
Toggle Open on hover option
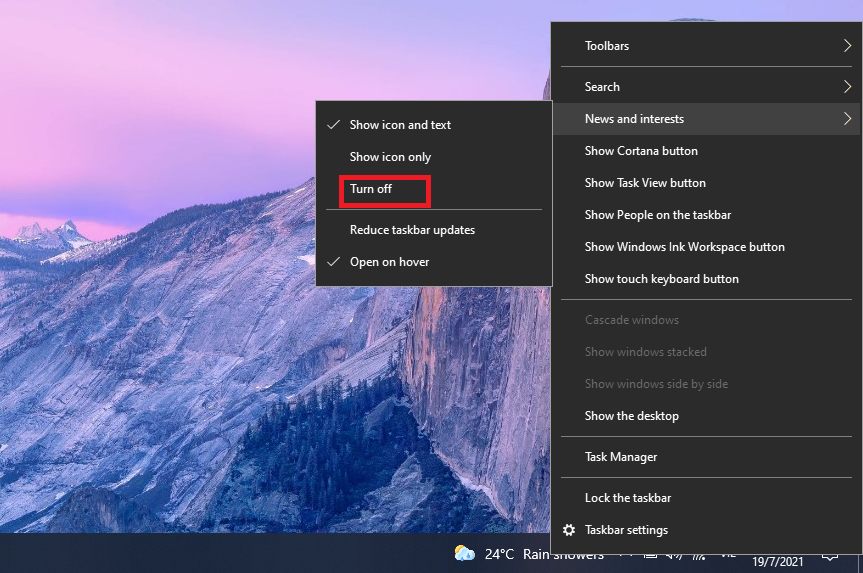coord(434,262)
